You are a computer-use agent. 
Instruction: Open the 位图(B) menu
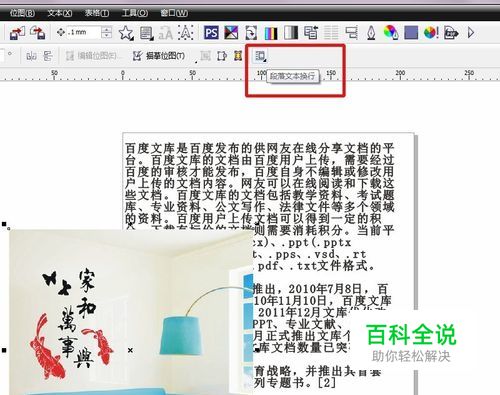point(22,13)
